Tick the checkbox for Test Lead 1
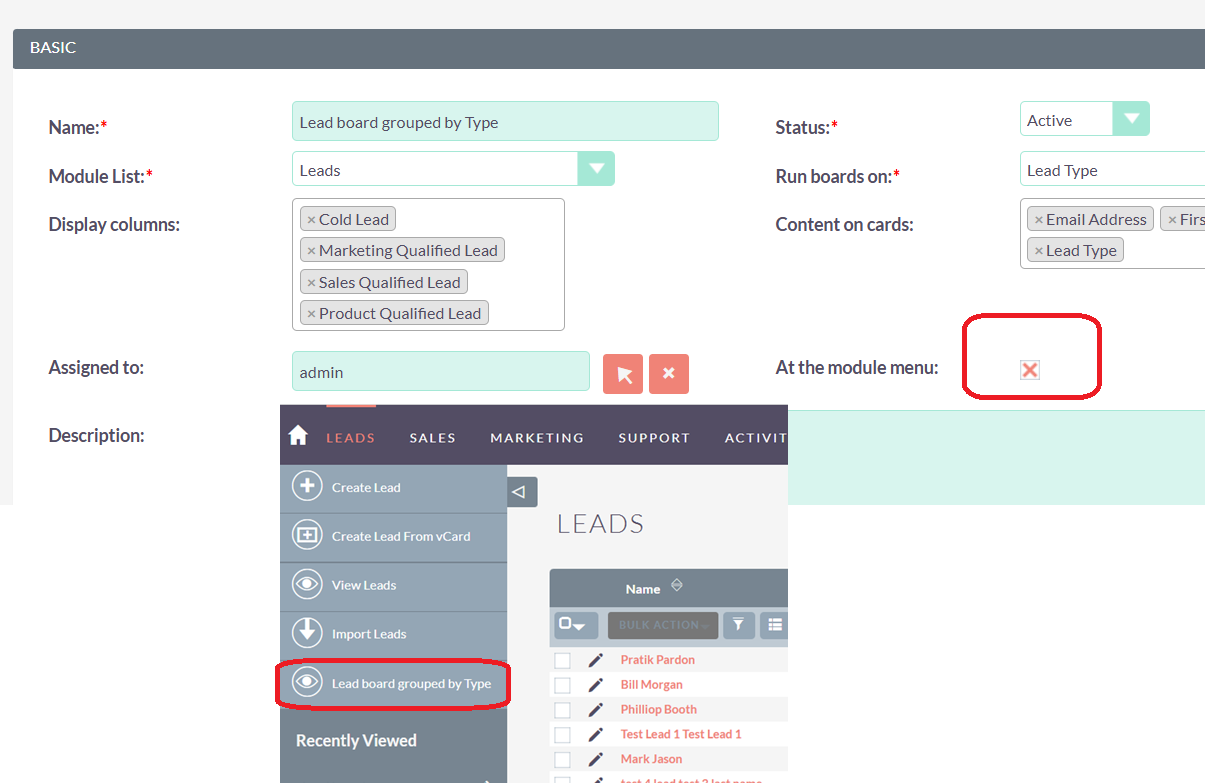 coord(562,734)
